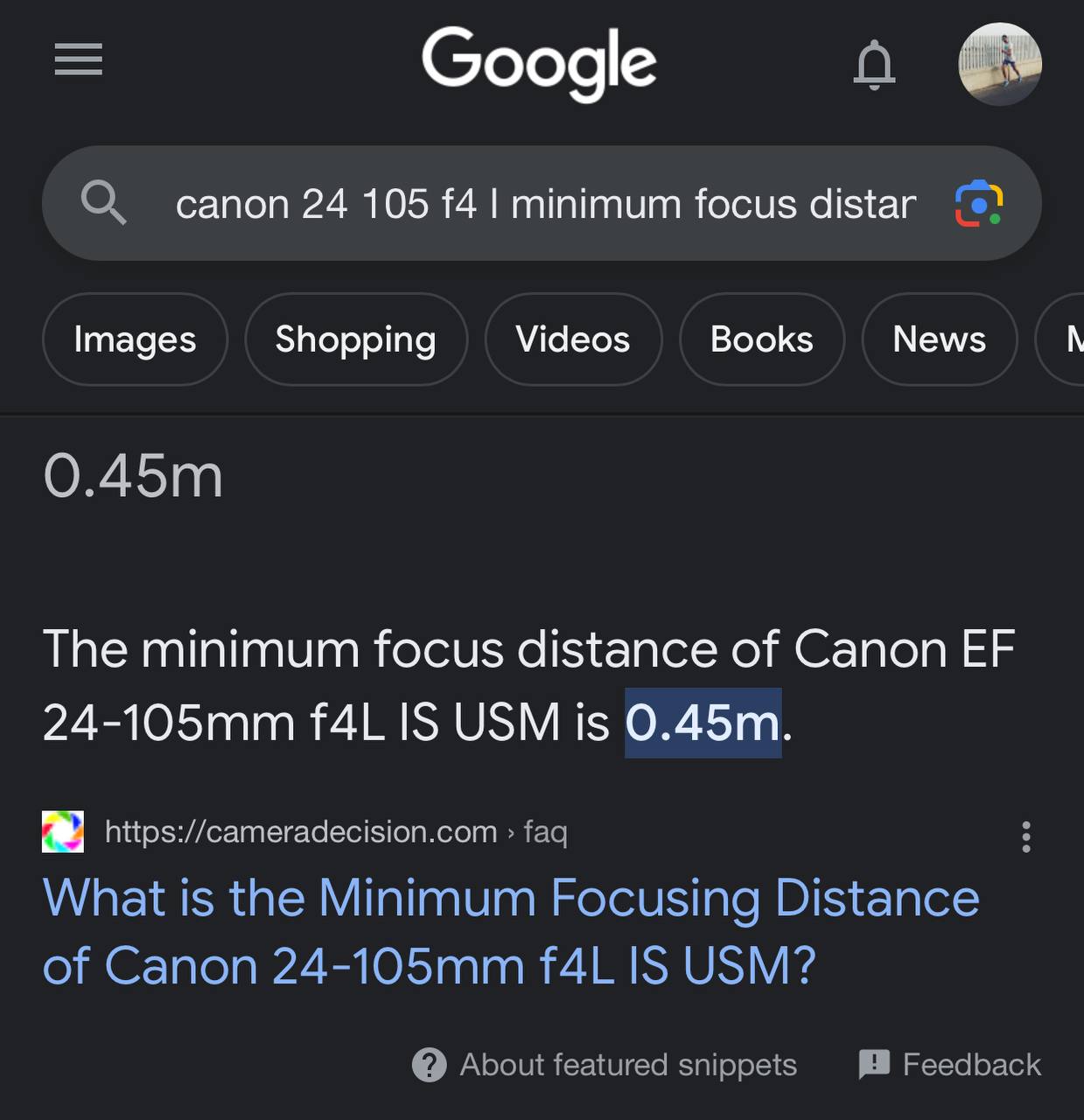Click the cameradecision site favicon

click(x=63, y=831)
